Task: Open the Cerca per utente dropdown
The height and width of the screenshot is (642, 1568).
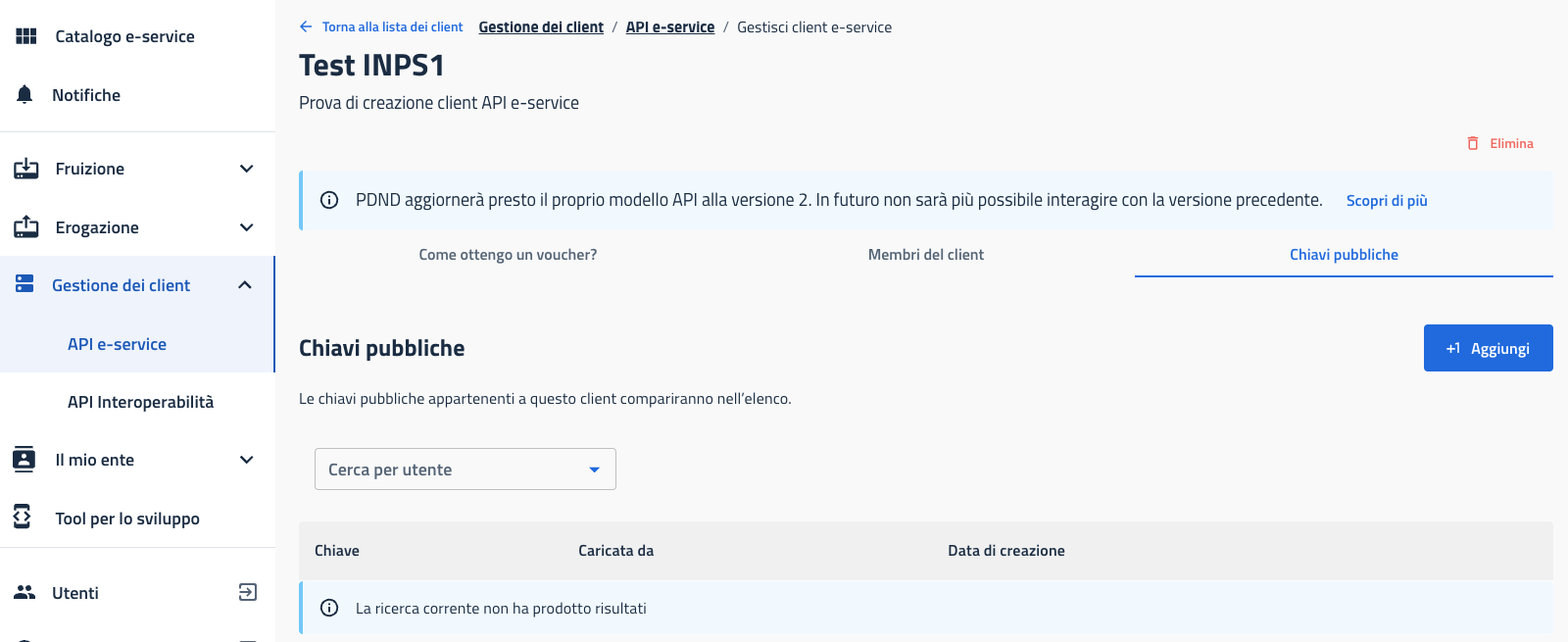Action: (x=465, y=469)
